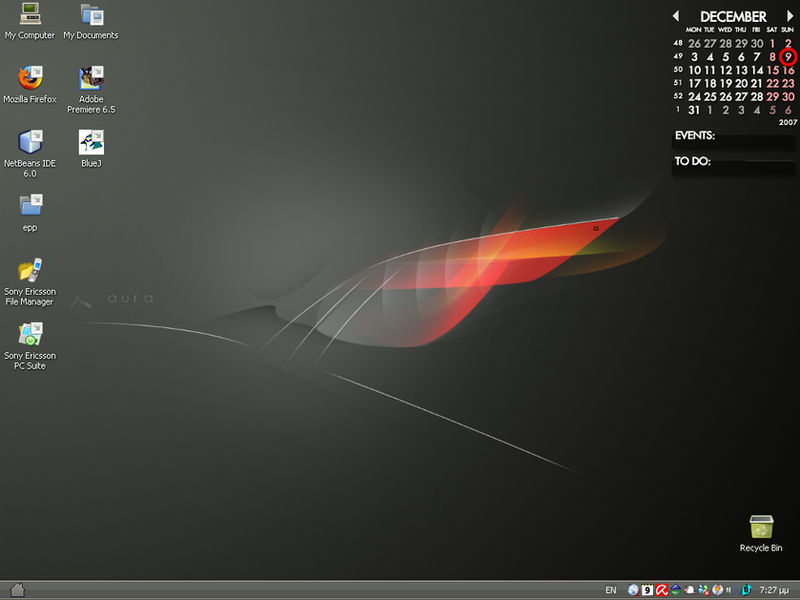Select December 25 on the calendar
Screen dimensions: 800x600
709,97
